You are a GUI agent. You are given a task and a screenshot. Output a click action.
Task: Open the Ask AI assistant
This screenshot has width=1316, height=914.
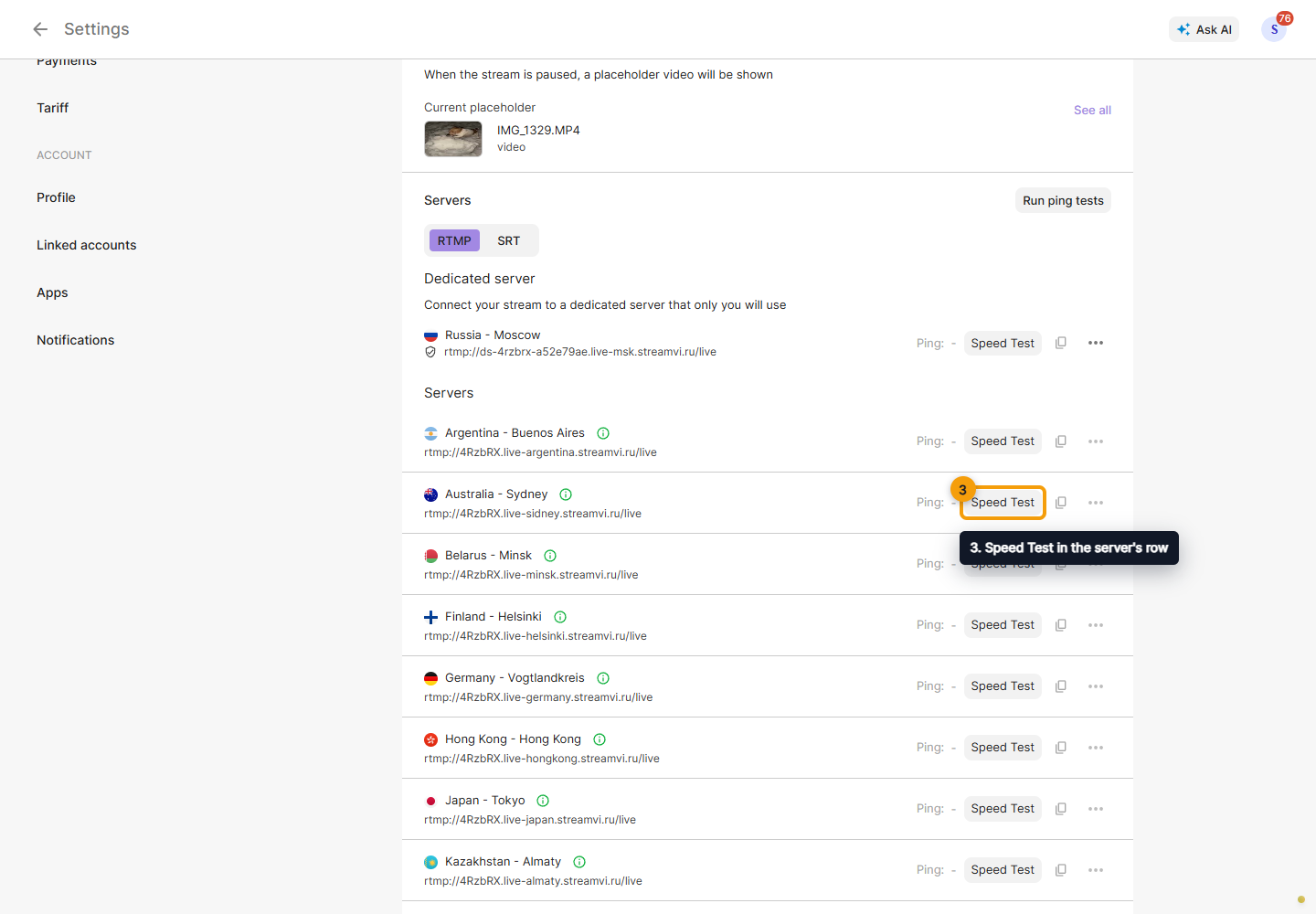tap(1204, 29)
